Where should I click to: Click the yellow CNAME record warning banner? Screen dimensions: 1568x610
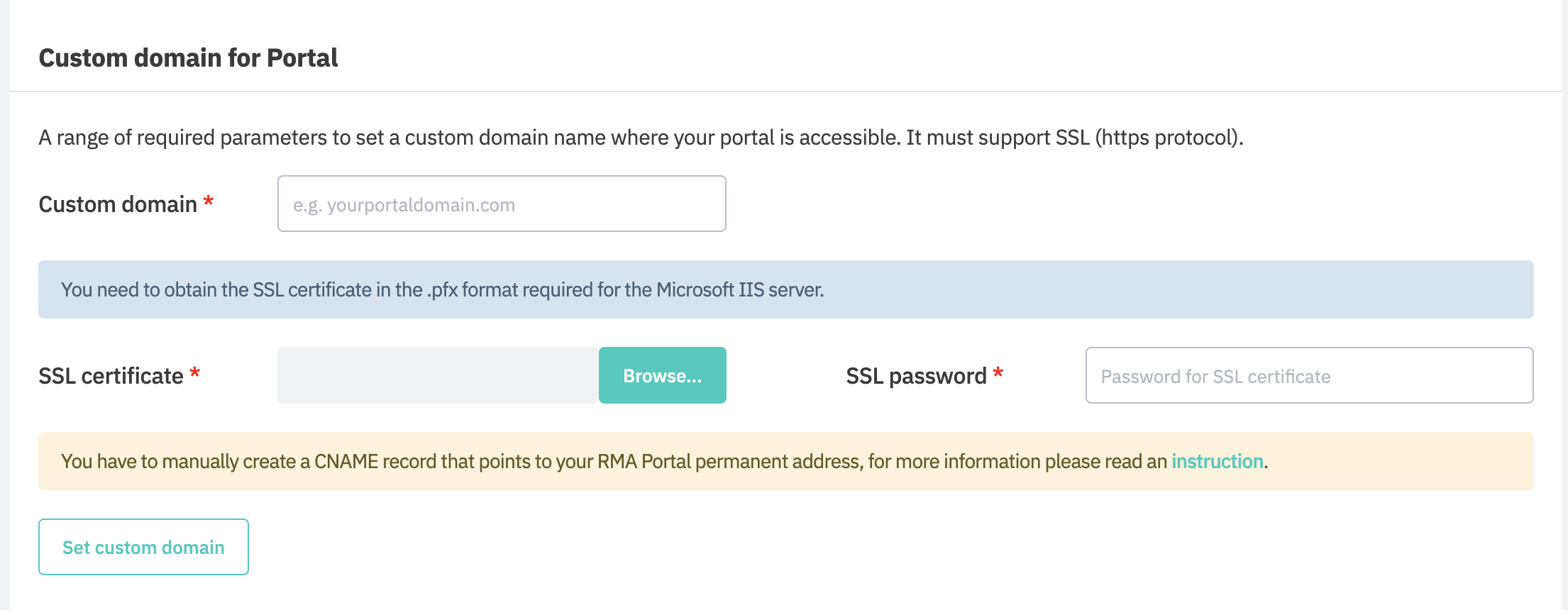point(1384,462)
